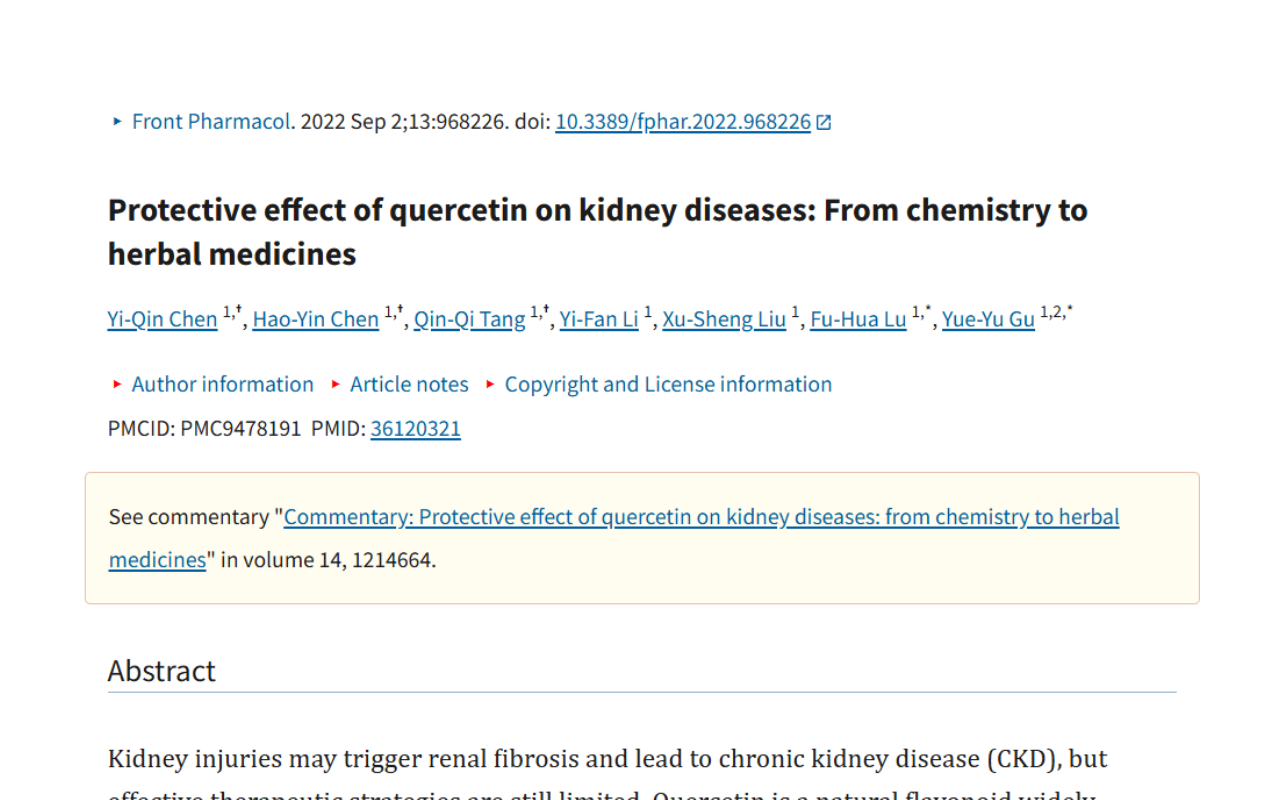Click the arrow icon before Front Pharmacol
Screen dimensions: 1280x800
point(116,121)
